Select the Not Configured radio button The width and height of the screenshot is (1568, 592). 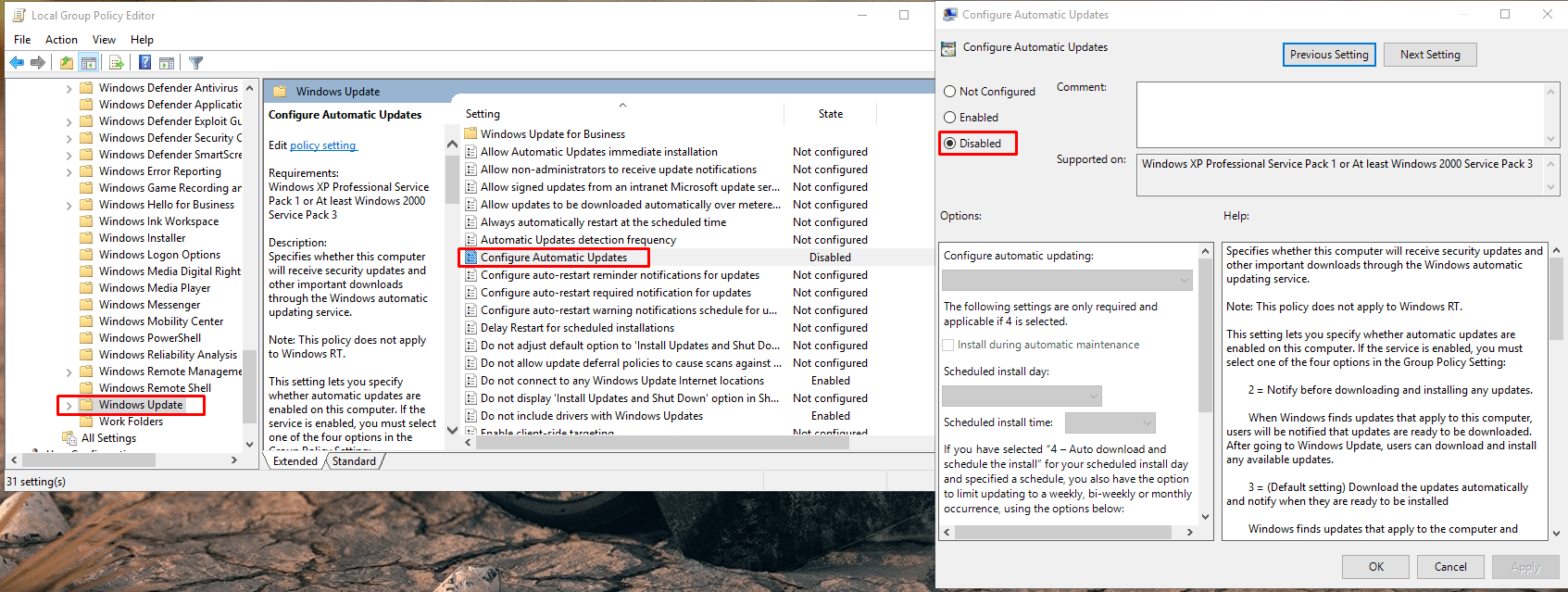949,92
